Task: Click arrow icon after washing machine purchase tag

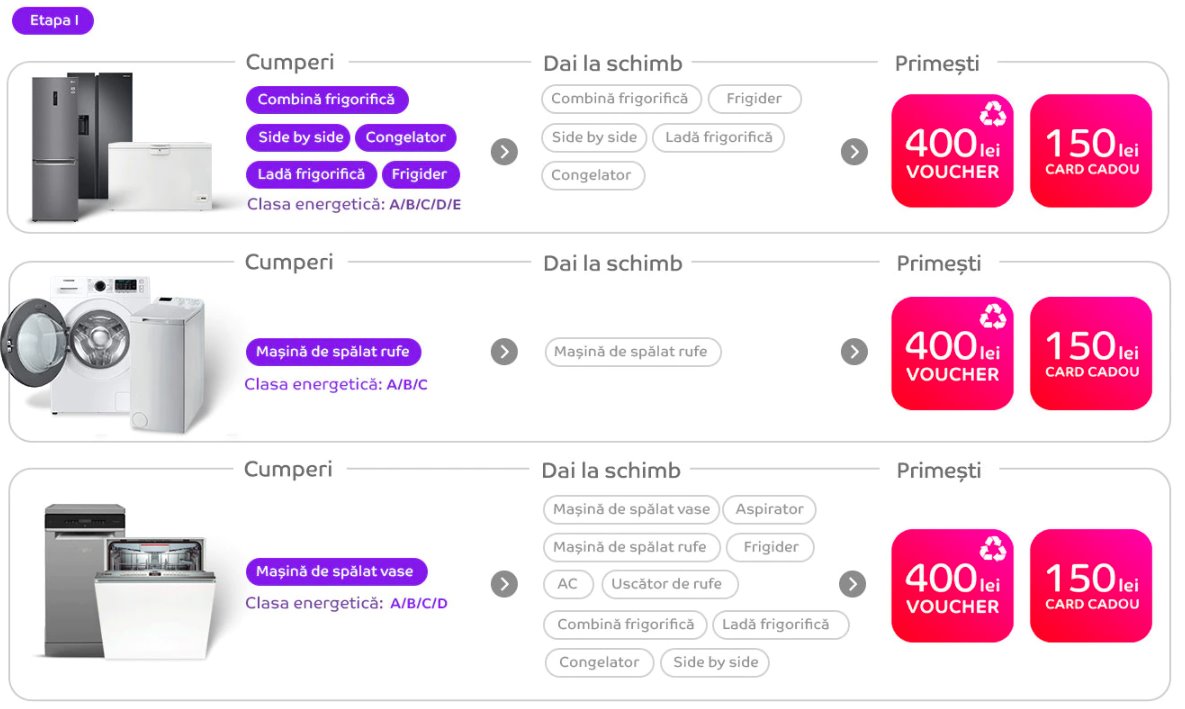Action: tap(504, 351)
